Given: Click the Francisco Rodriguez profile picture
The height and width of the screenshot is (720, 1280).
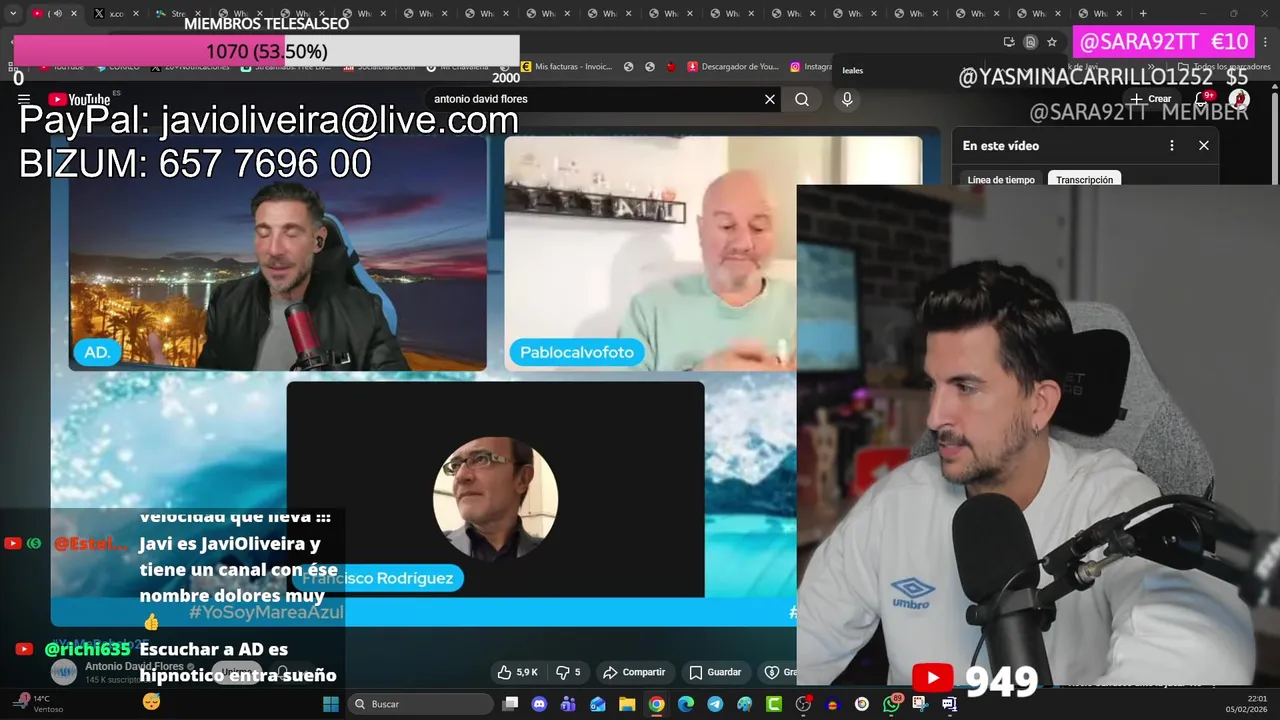Looking at the screenshot, I should point(495,498).
